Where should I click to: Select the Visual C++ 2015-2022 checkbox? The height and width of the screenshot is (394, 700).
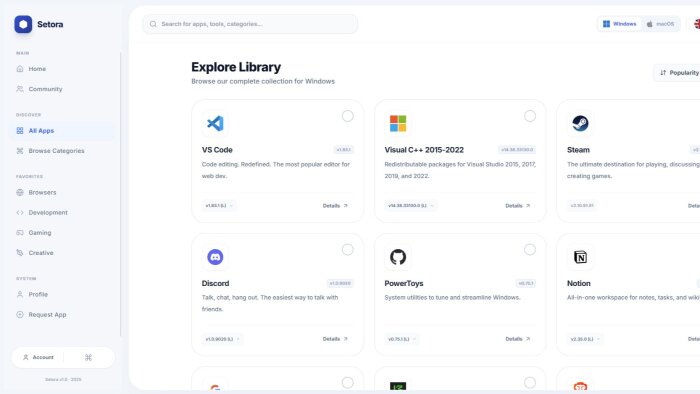click(x=530, y=116)
